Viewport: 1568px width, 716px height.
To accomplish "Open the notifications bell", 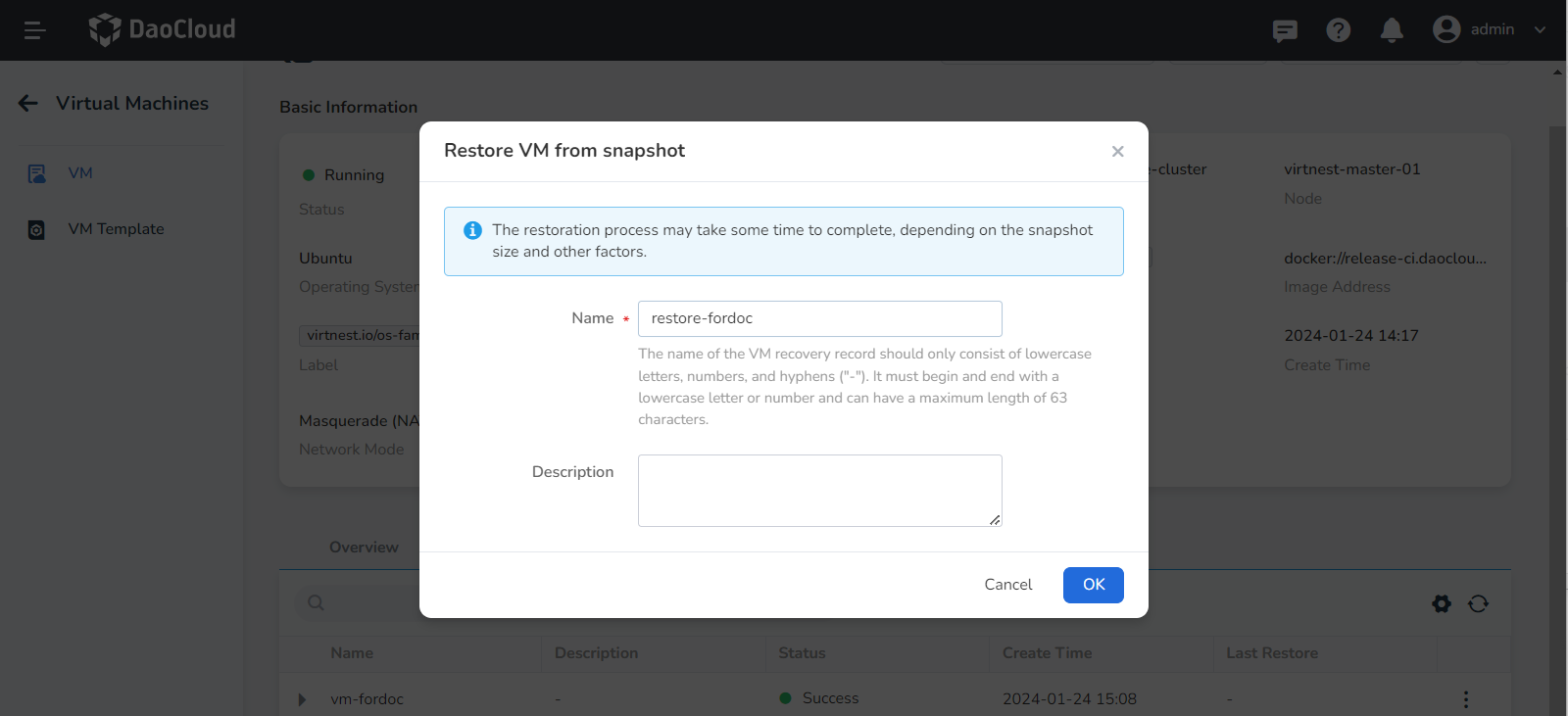I will [1392, 30].
